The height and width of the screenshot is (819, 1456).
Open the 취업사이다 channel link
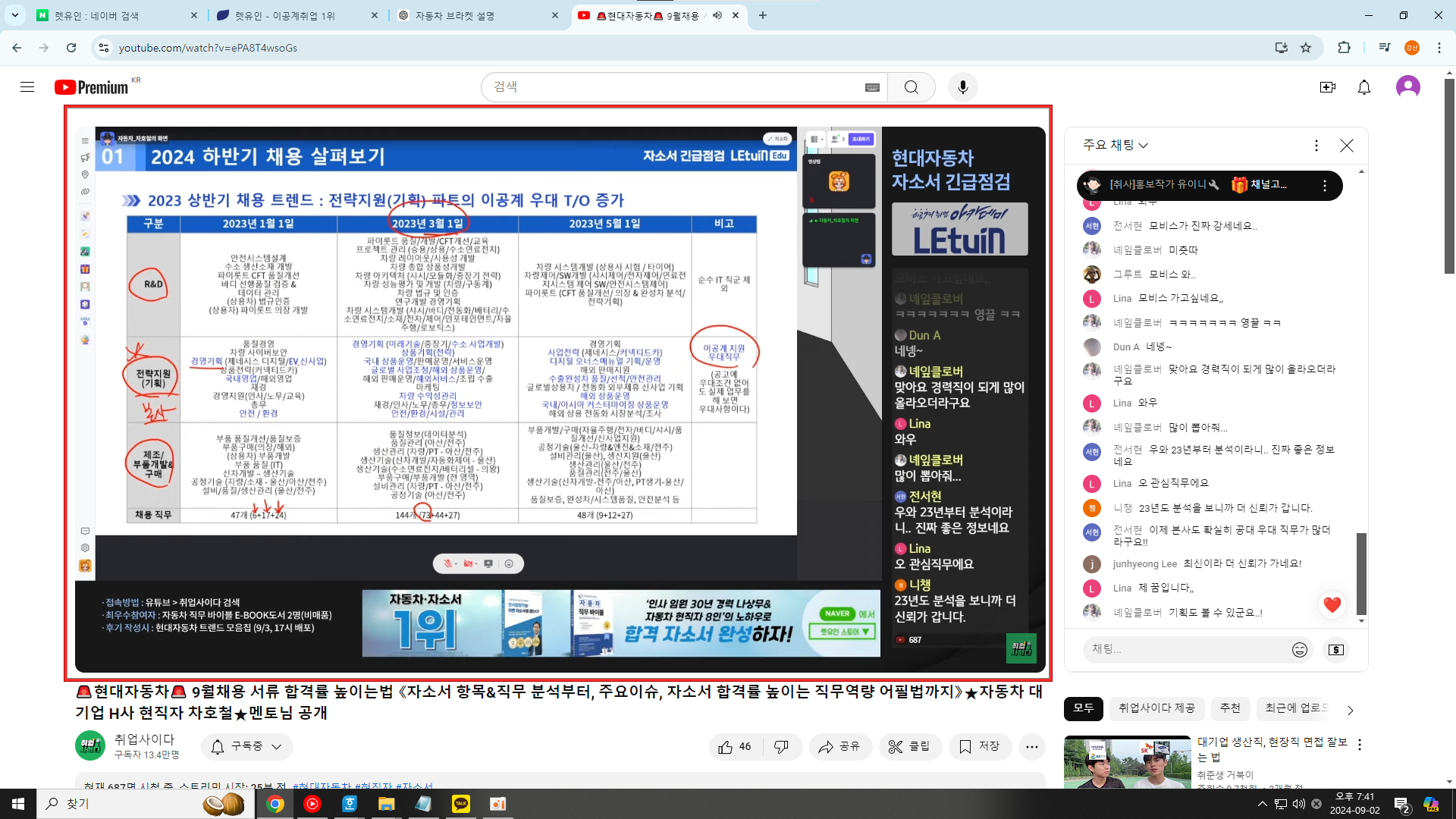(144, 739)
